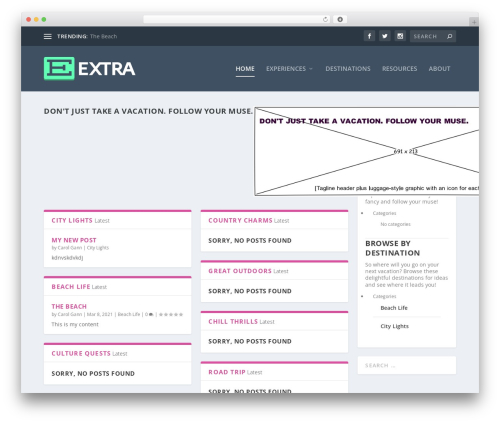Open Culture Quests category heading

pyautogui.click(x=81, y=353)
